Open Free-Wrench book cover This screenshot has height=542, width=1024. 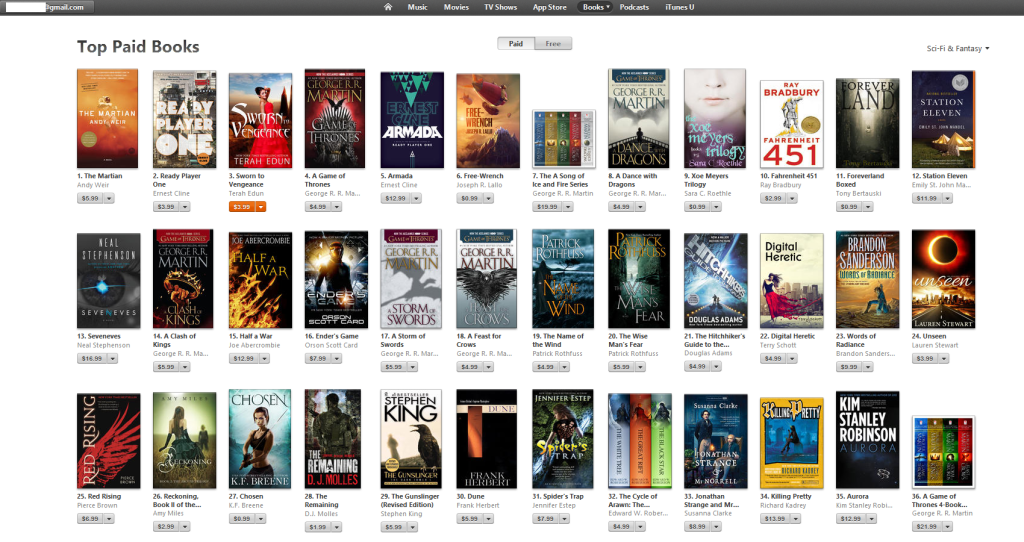tap(488, 121)
